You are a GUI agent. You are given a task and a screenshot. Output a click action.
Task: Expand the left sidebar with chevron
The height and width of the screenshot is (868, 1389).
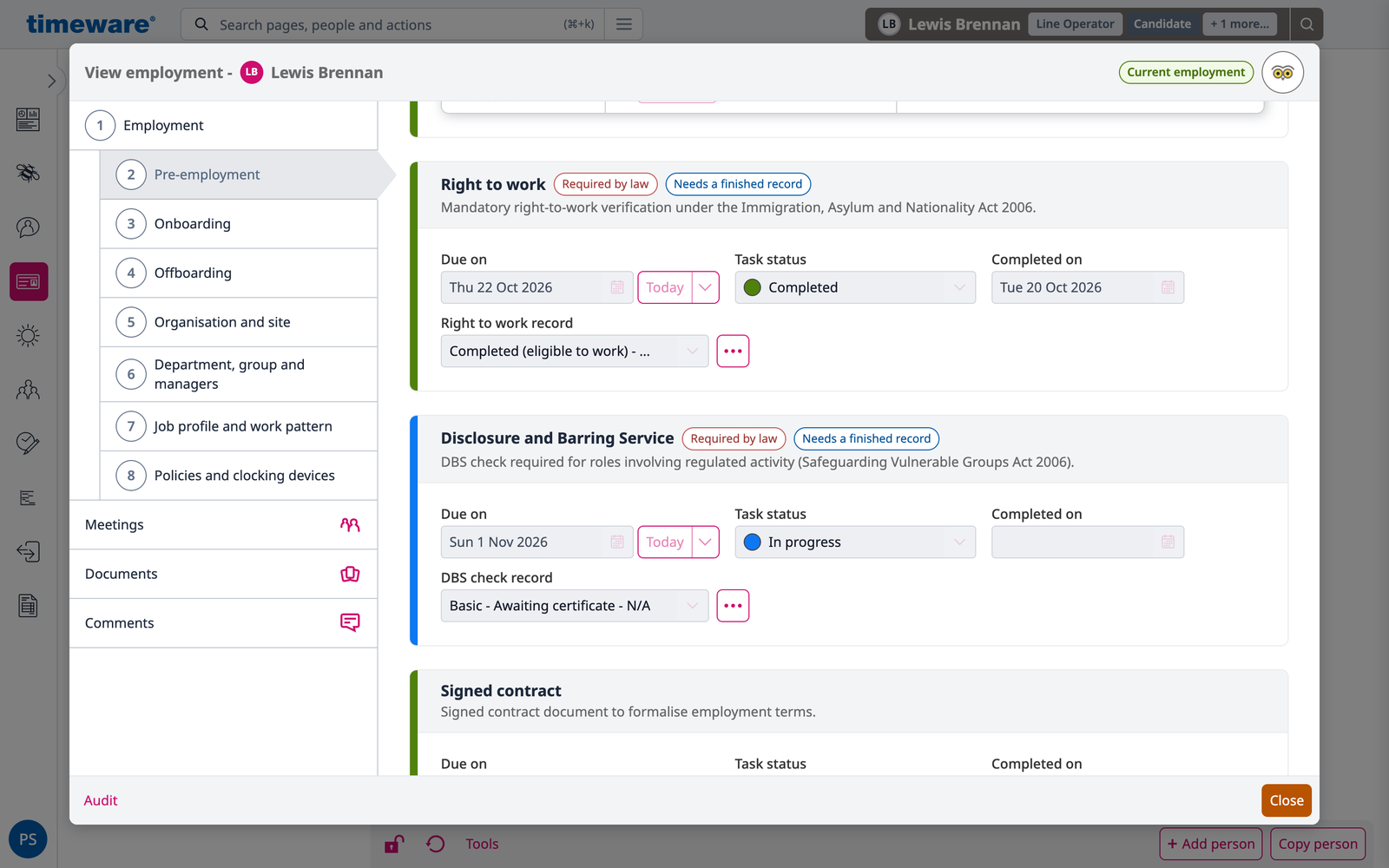point(51,81)
